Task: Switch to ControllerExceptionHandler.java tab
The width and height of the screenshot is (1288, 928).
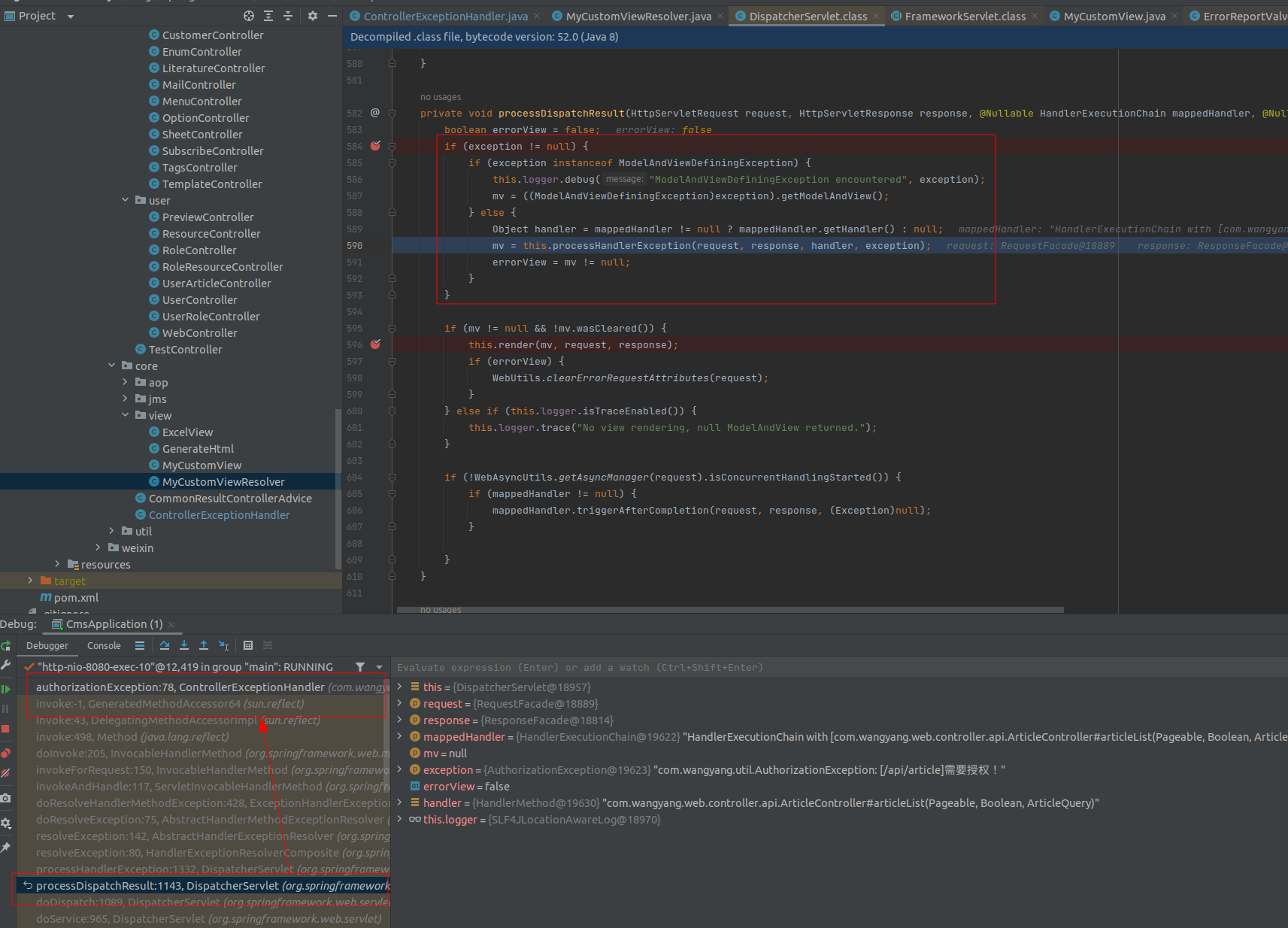Action: (x=445, y=16)
